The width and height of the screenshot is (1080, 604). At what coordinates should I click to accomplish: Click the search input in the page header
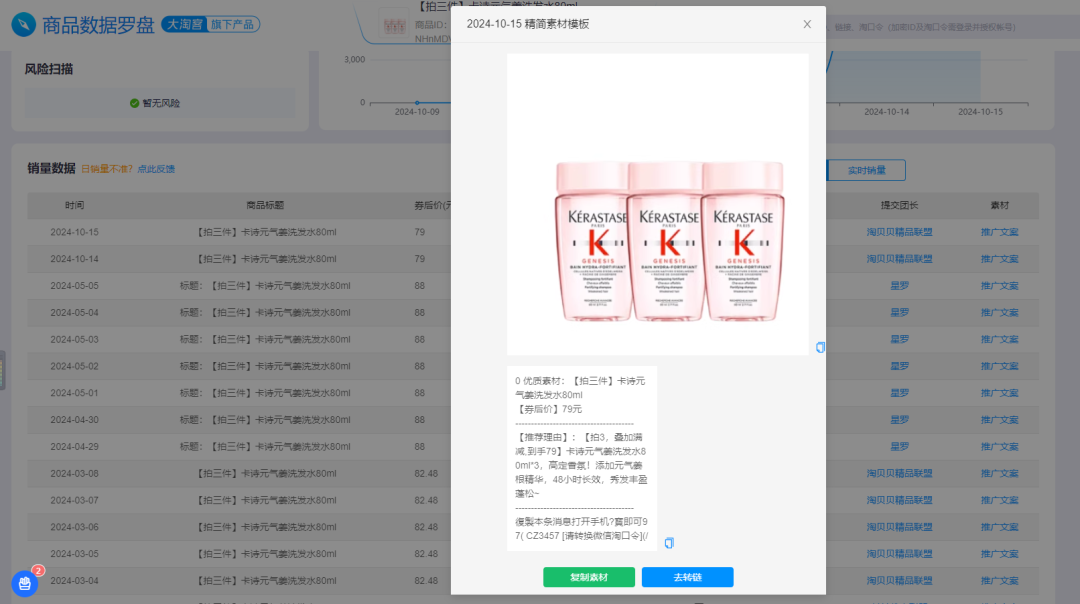click(953, 27)
